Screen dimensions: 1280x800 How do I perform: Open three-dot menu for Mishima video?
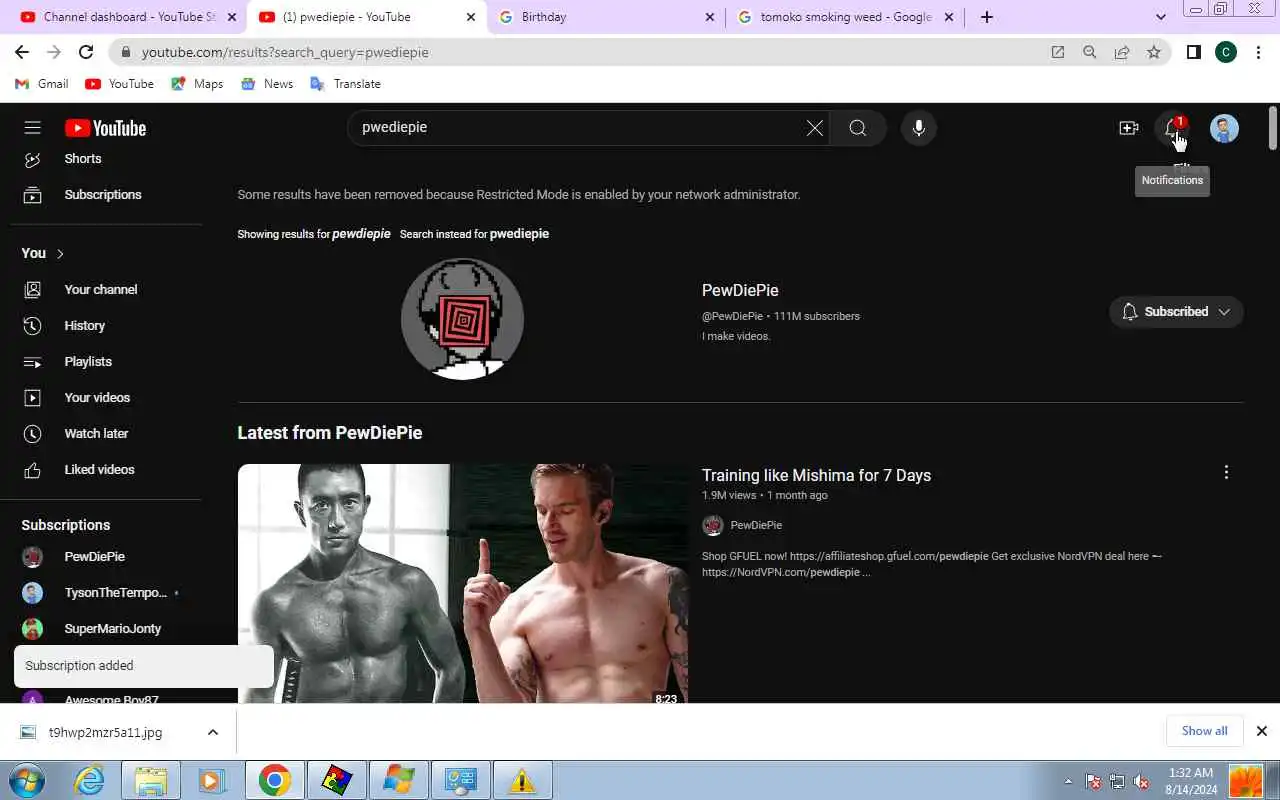(1226, 473)
